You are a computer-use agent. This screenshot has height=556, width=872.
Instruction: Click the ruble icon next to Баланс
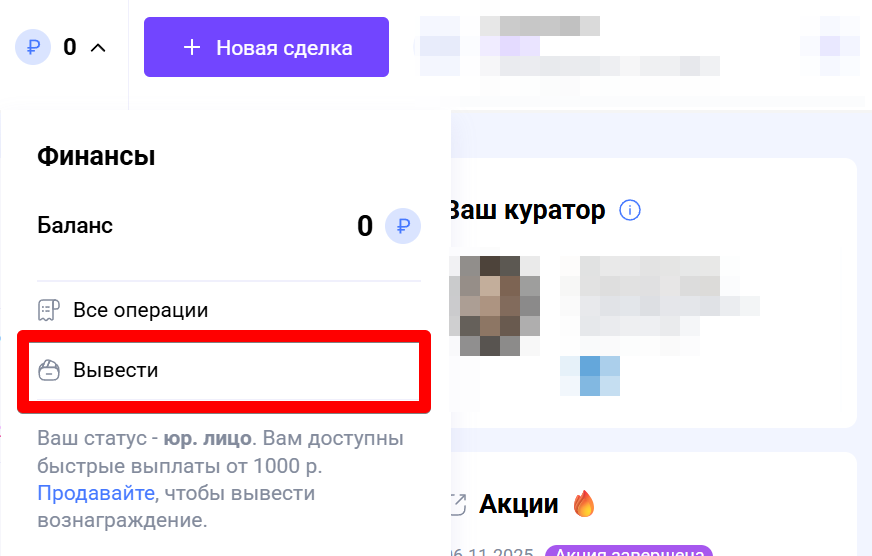(403, 226)
